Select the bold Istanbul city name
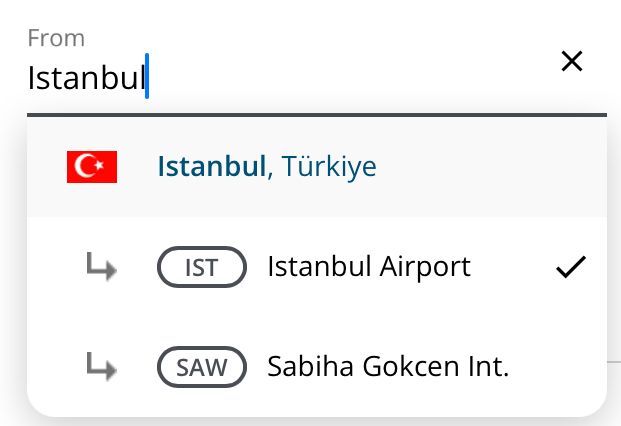Screen dimensions: 621x426 tap(211, 166)
